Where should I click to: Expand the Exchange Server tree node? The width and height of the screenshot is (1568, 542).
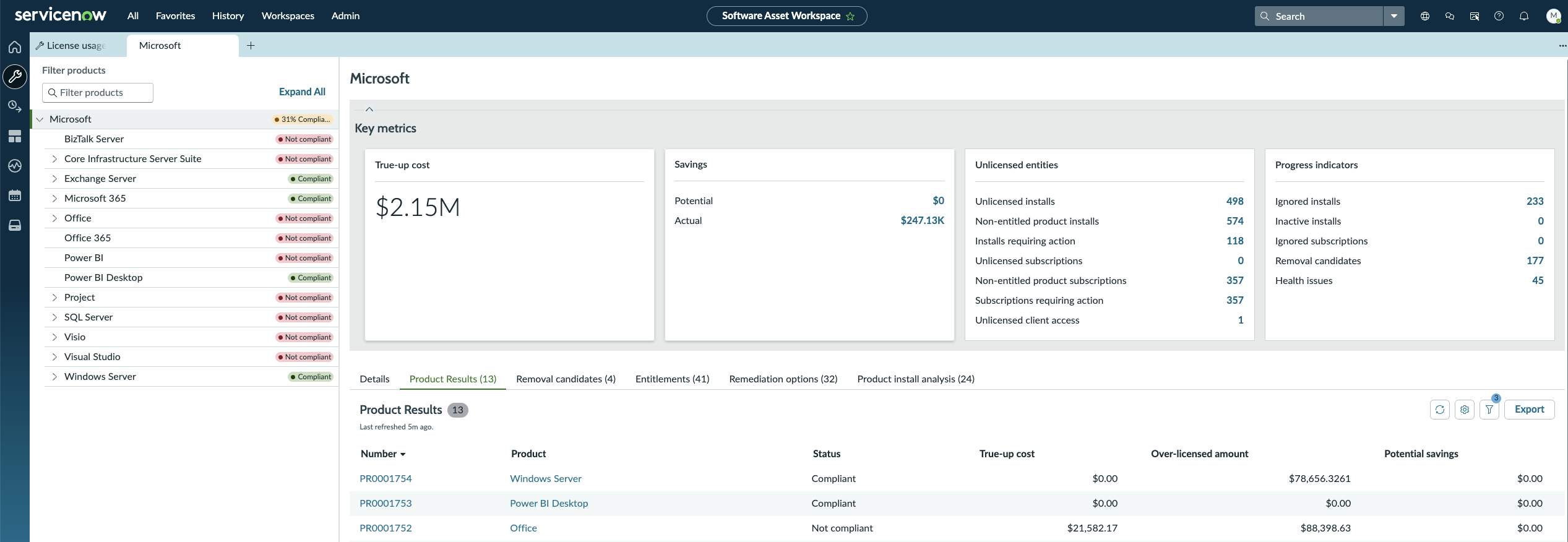point(54,179)
